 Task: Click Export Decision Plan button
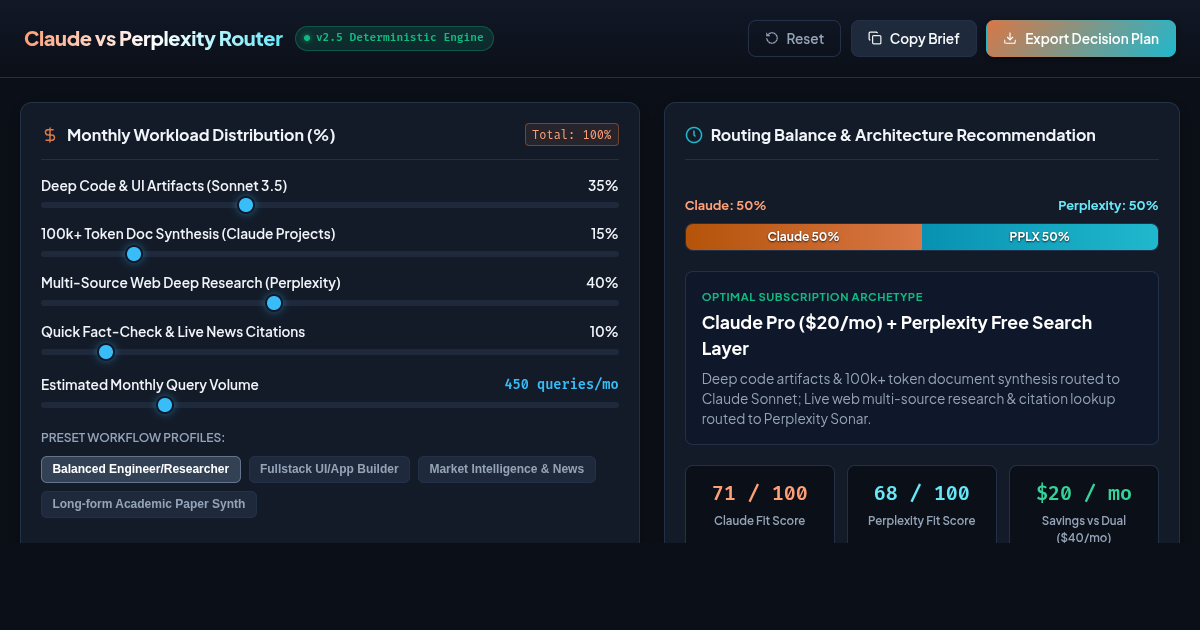tap(1080, 39)
